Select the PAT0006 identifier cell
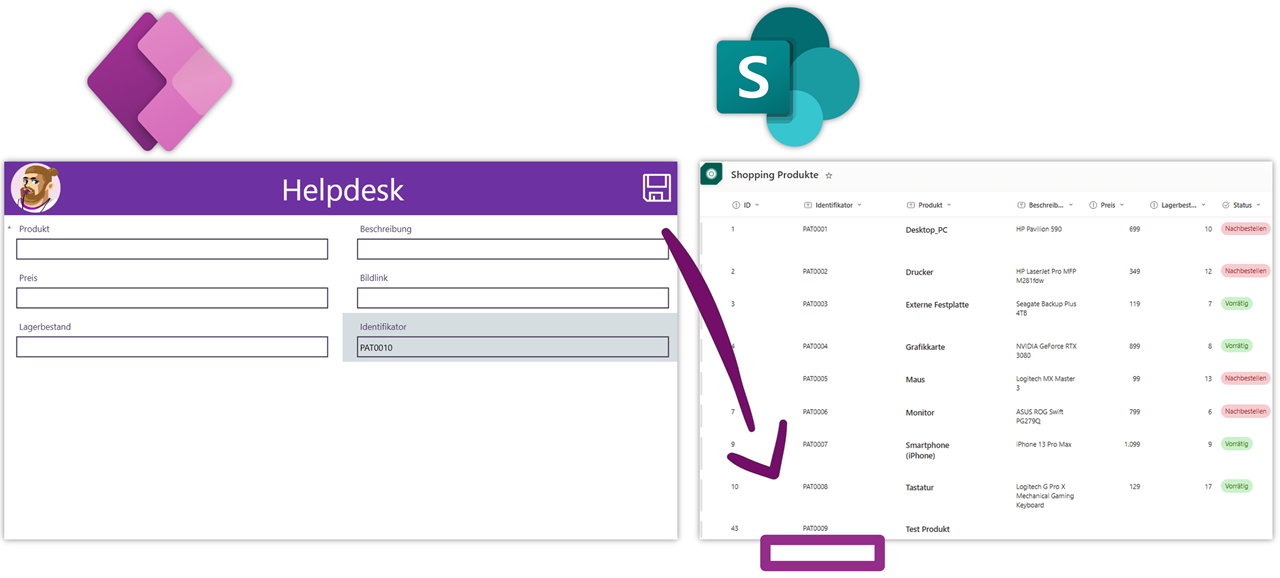The image size is (1280, 578). [x=815, y=412]
